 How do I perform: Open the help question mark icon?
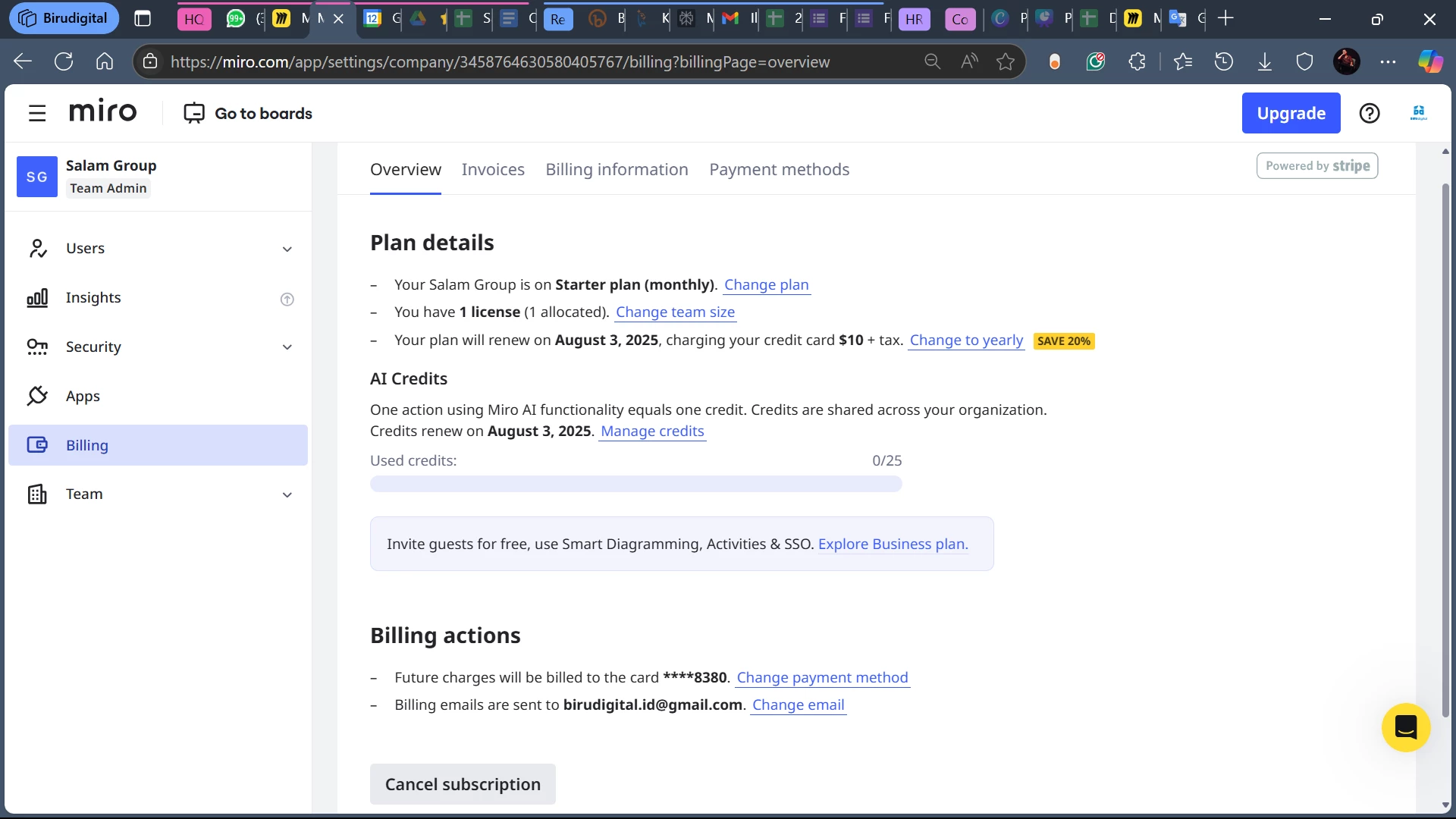[1370, 113]
